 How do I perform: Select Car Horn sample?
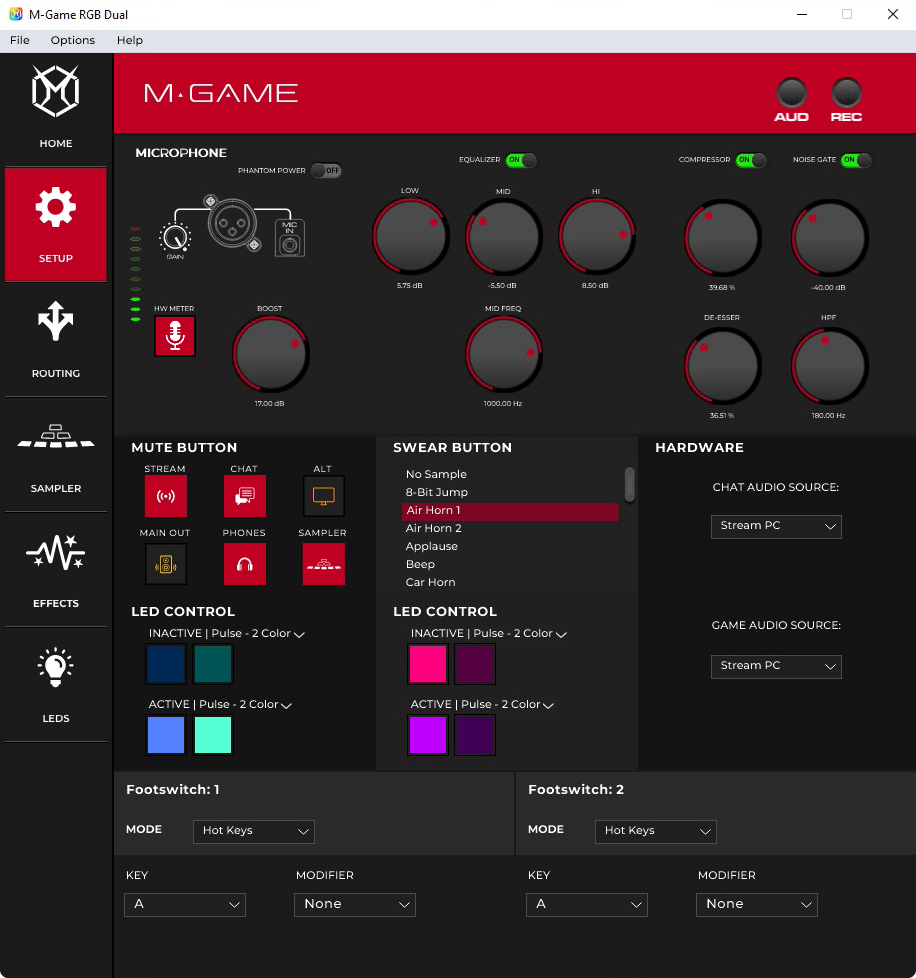point(510,583)
